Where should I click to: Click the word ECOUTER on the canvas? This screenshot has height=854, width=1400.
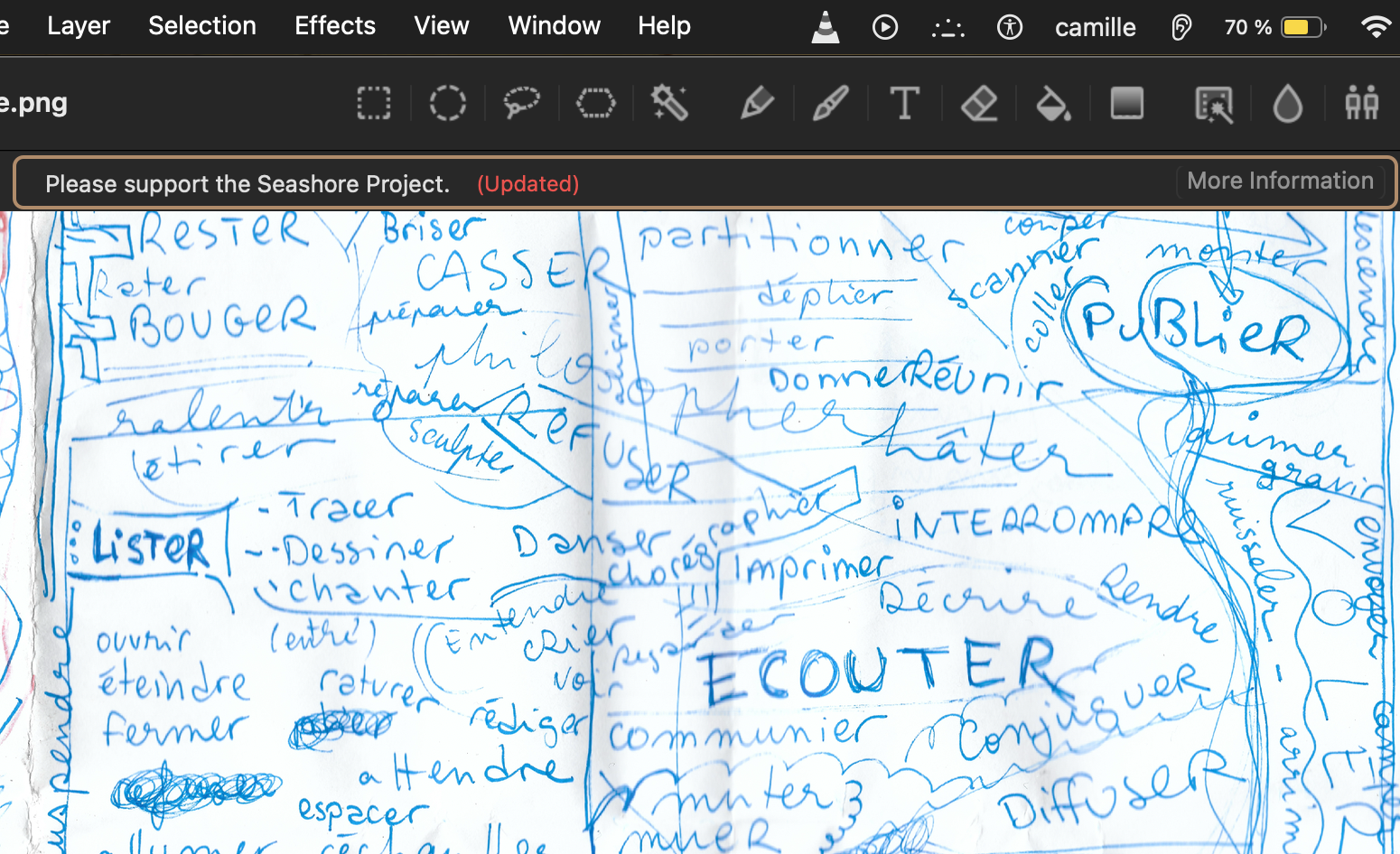[x=876, y=673]
